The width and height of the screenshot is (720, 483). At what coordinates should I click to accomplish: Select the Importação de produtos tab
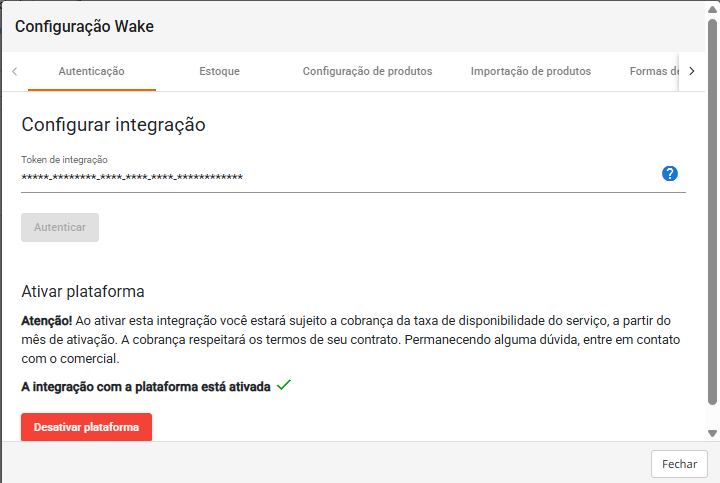(531, 71)
